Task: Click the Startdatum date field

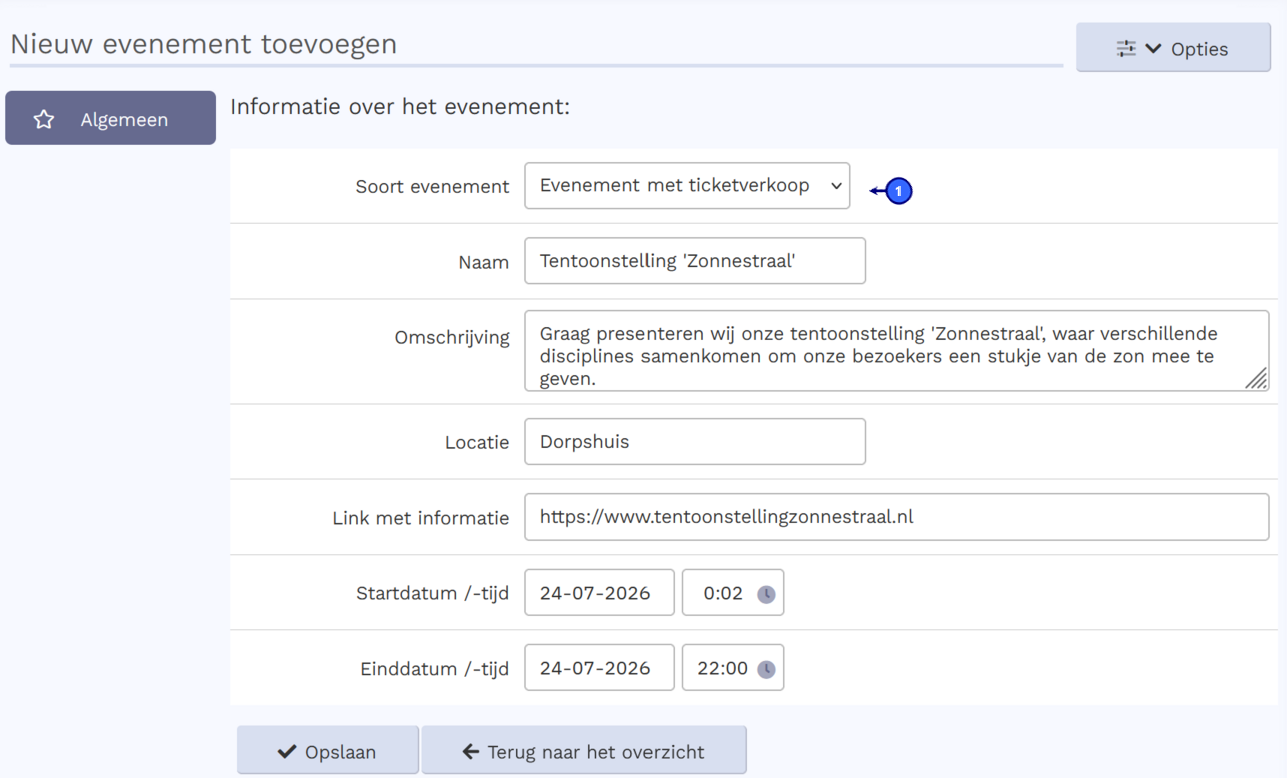Action: 599,592
